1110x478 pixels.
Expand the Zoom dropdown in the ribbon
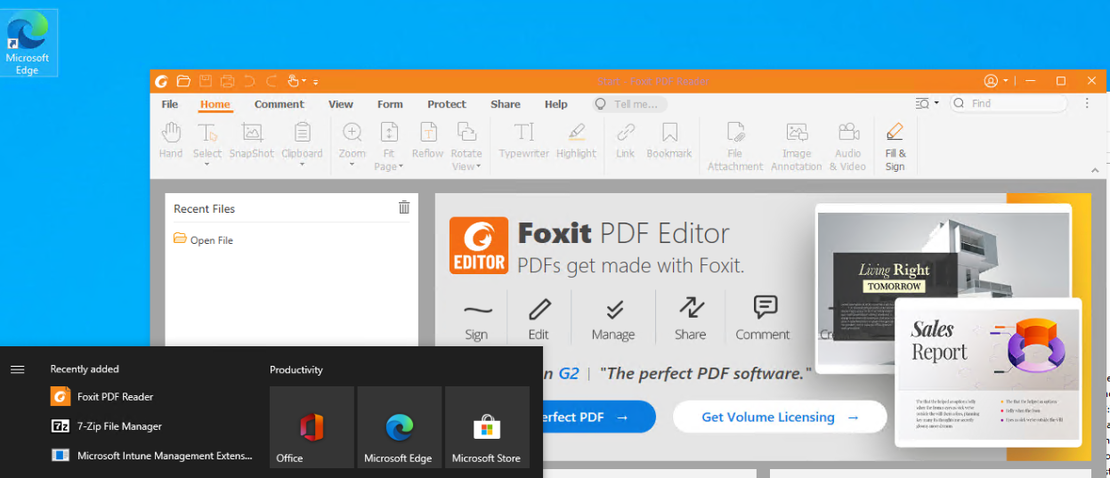pos(352,164)
